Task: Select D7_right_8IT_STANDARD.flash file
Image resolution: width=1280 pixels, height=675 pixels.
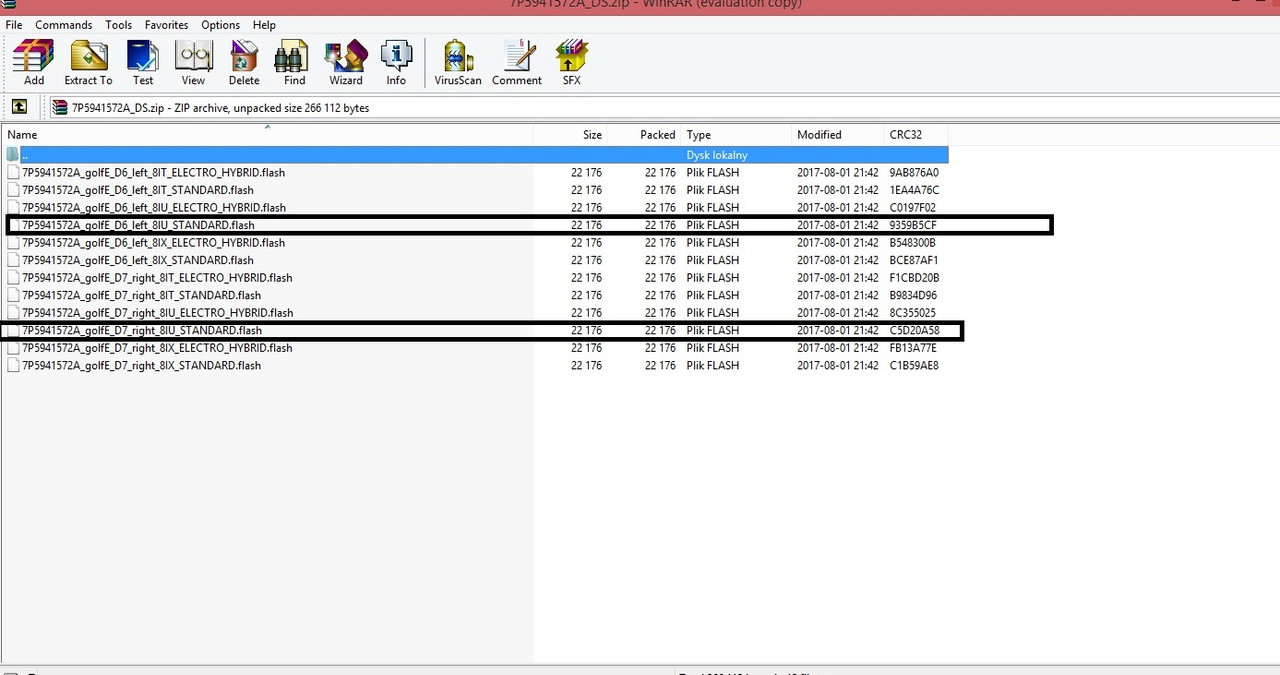Action: 141,295
